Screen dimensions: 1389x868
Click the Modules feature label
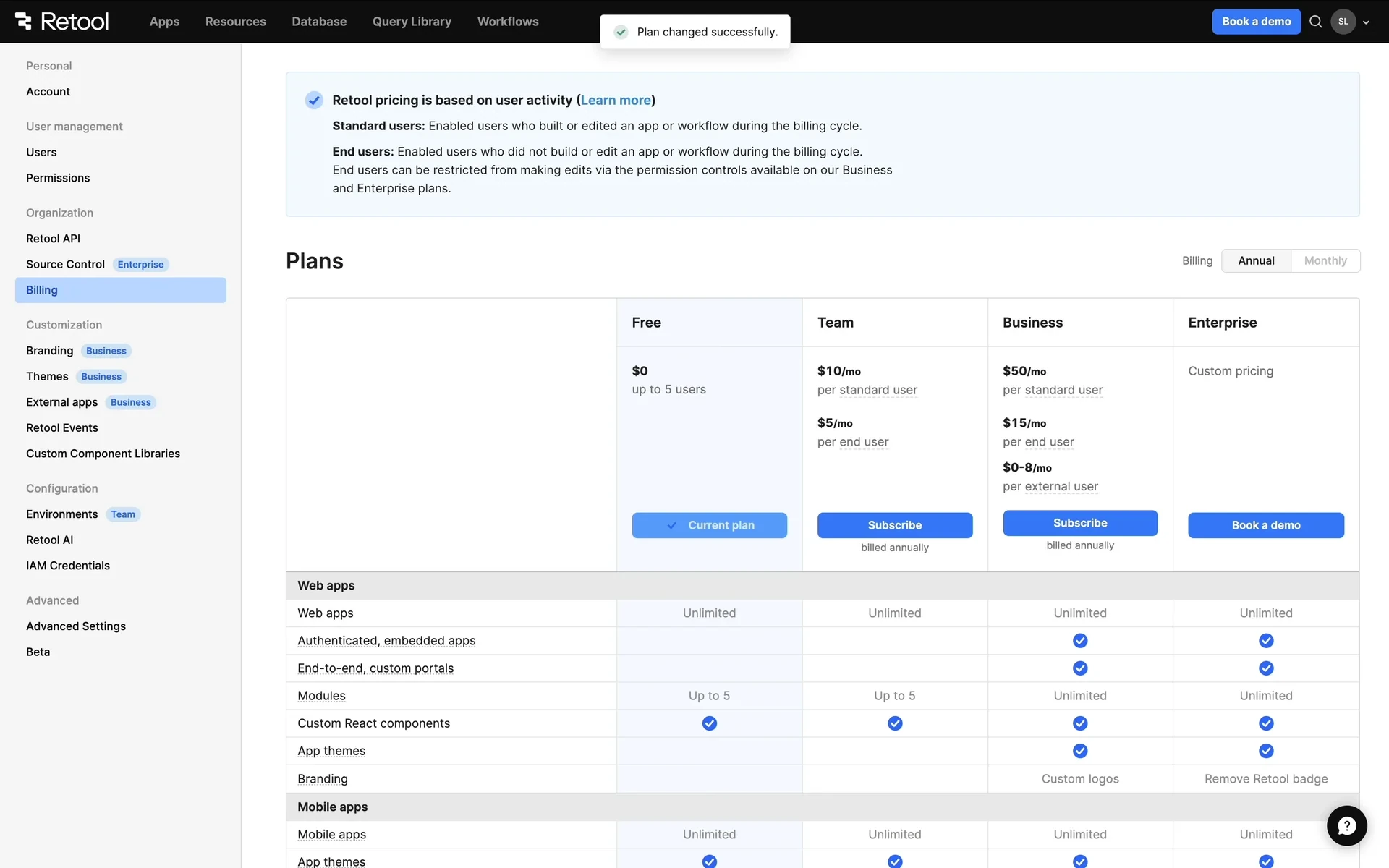321,696
